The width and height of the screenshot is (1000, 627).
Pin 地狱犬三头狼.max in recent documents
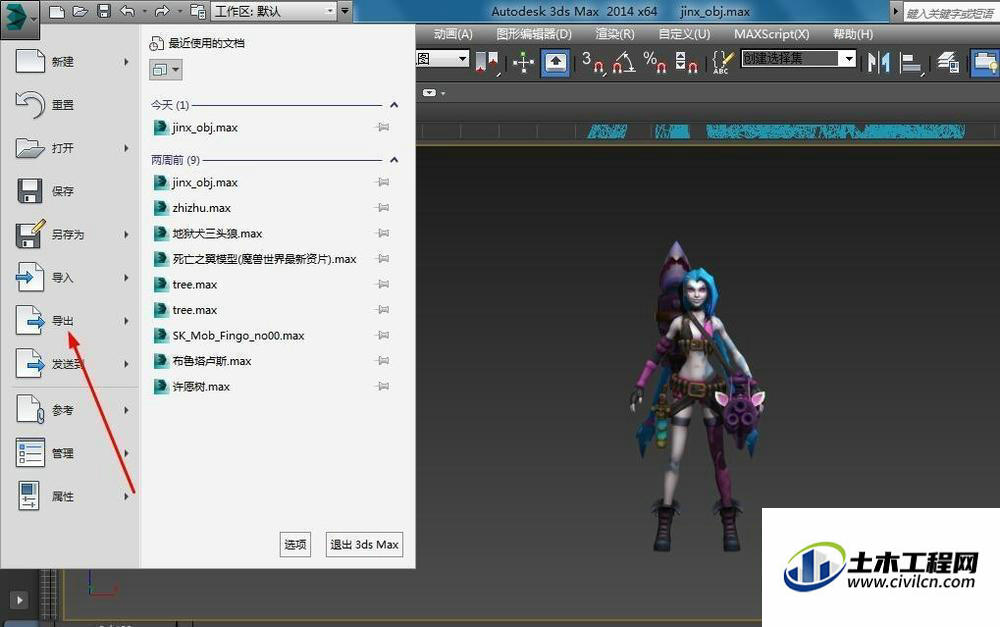click(x=383, y=233)
